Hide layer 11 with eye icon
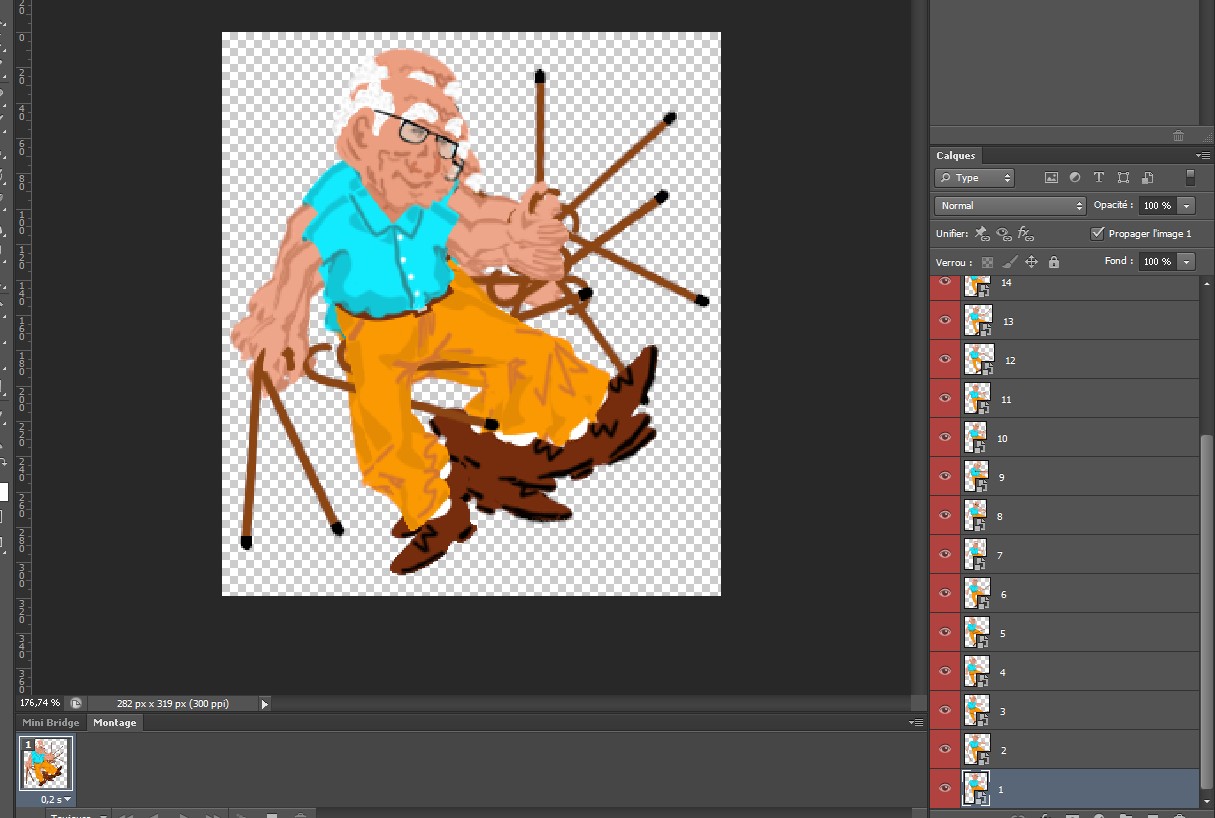This screenshot has height=818, width=1215. click(x=945, y=398)
